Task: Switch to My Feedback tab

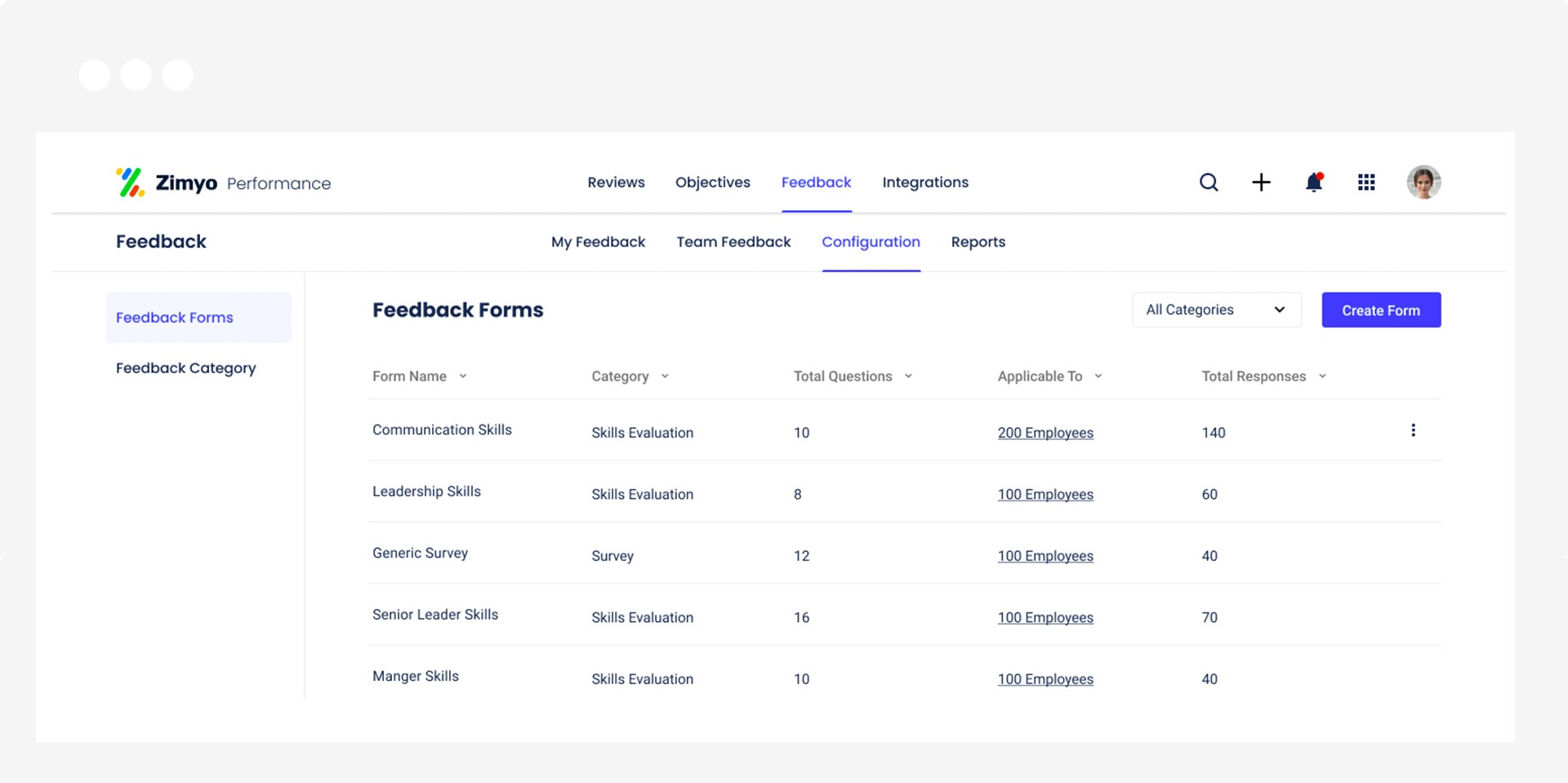Action: tap(598, 242)
